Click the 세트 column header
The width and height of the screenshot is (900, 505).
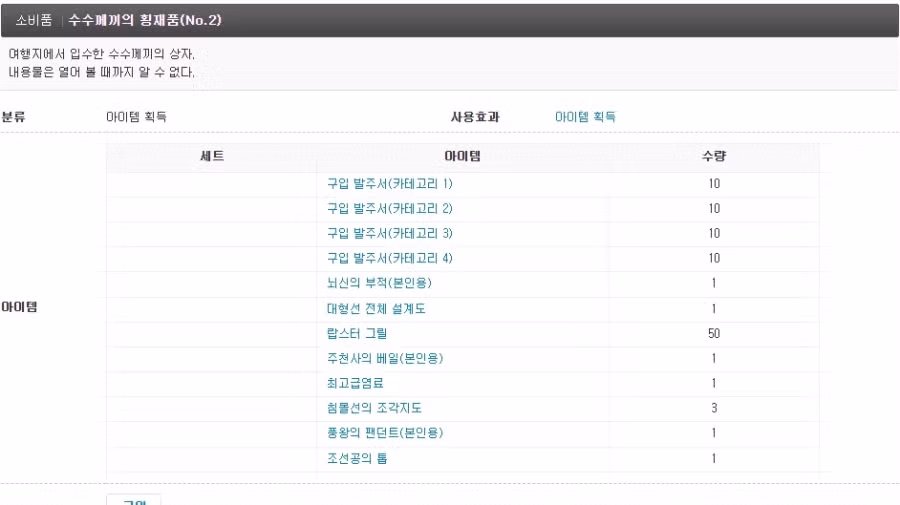click(212, 157)
